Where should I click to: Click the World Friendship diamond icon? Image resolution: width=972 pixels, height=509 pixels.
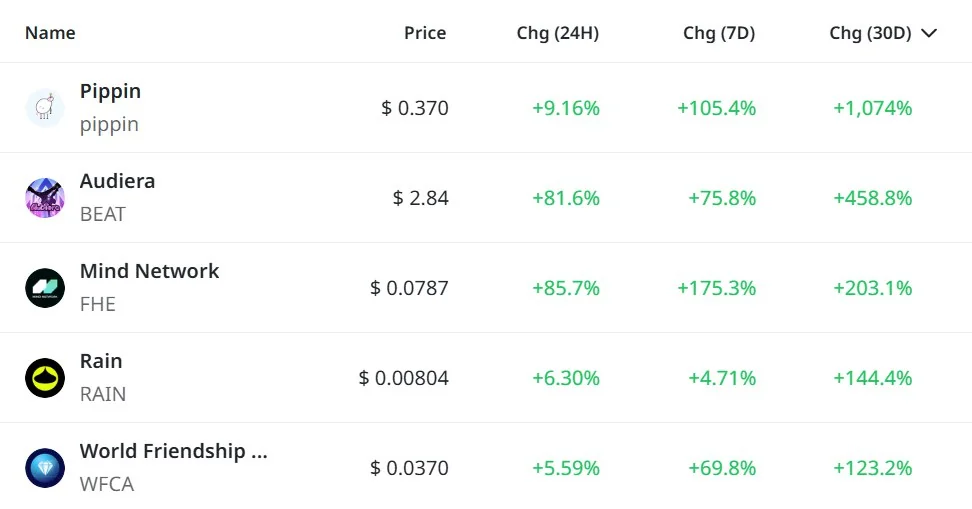pos(45,468)
